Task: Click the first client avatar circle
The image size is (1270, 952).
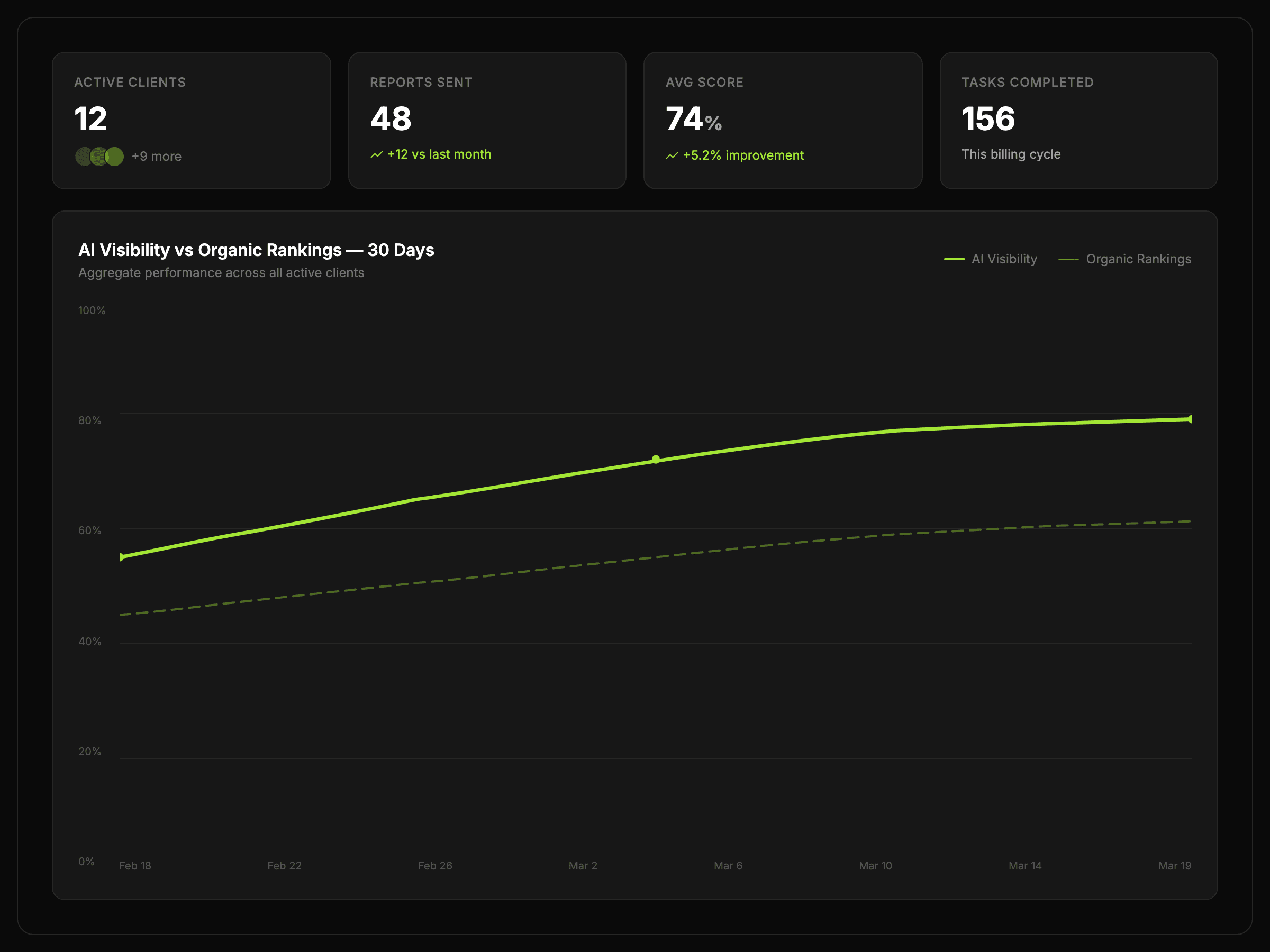Action: click(x=83, y=157)
